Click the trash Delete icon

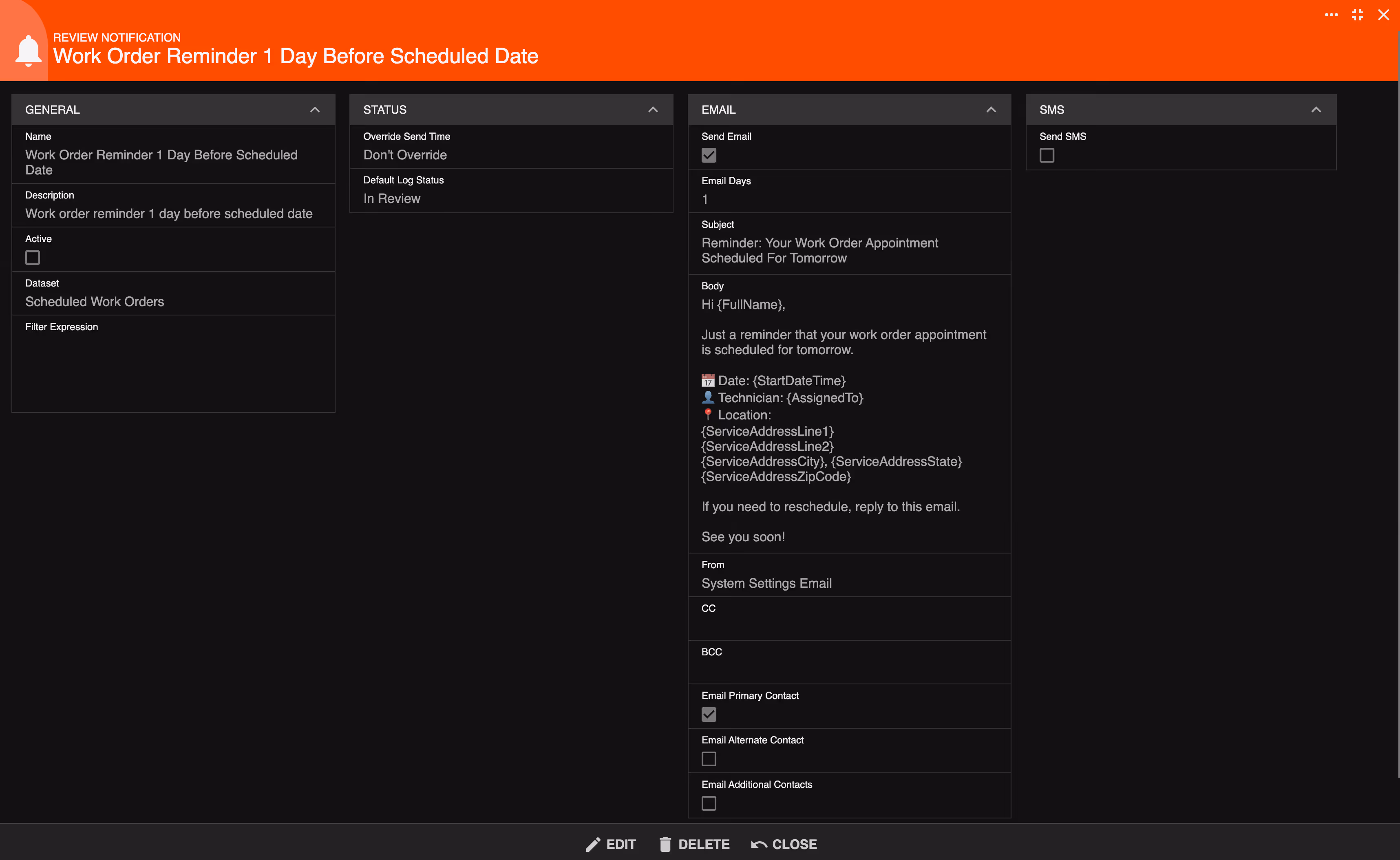pos(665,844)
